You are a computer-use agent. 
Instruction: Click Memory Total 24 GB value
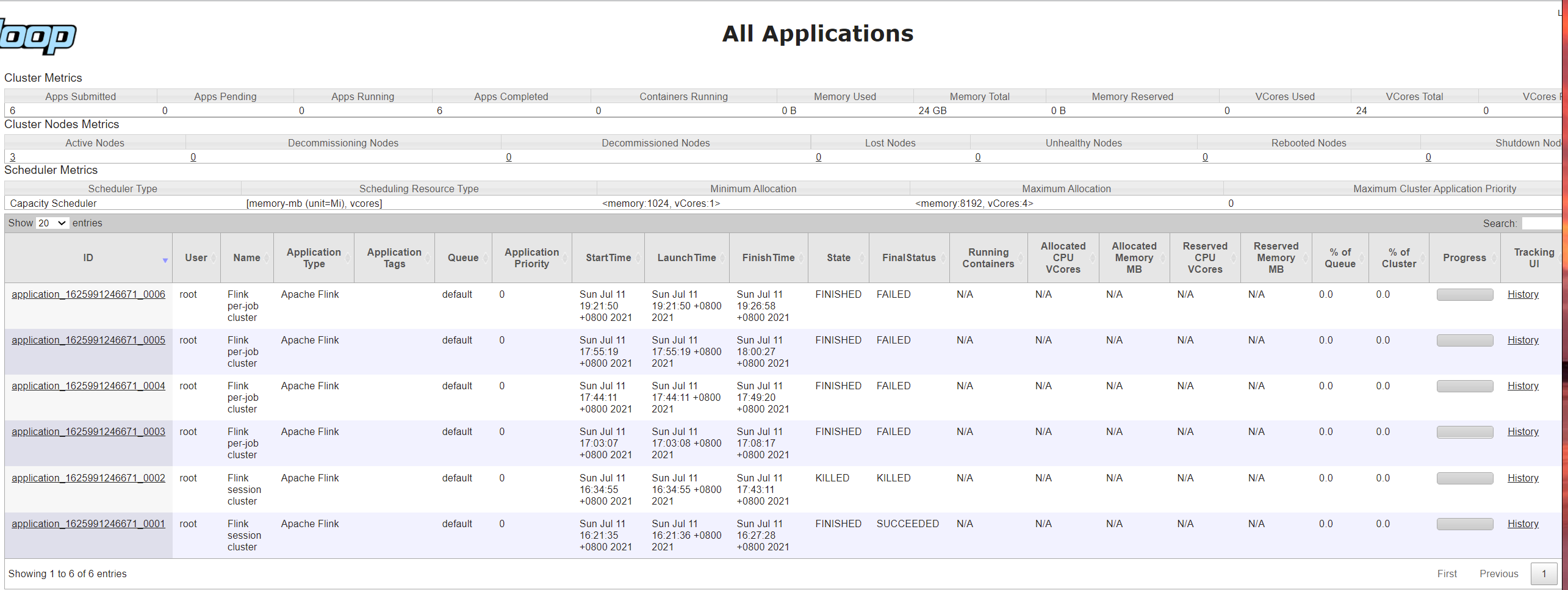[932, 111]
